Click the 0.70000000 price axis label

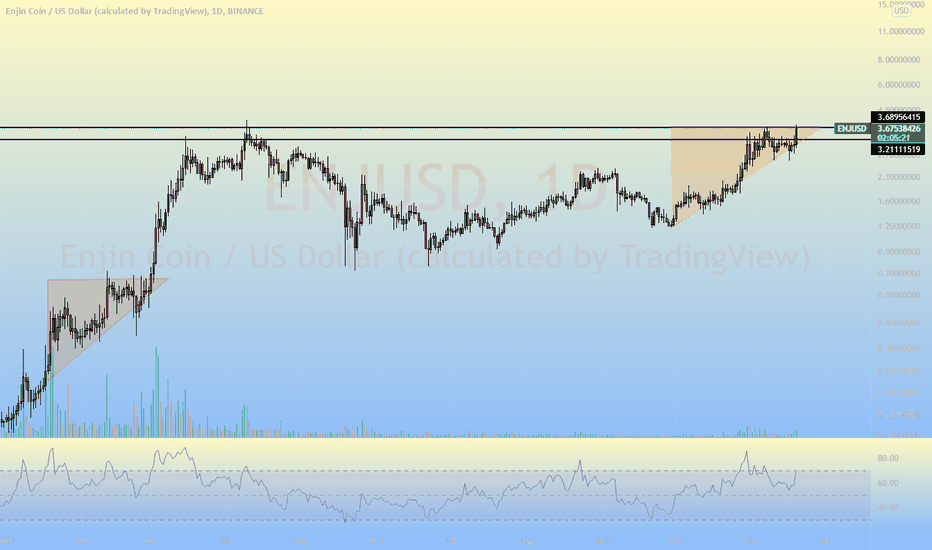900,274
